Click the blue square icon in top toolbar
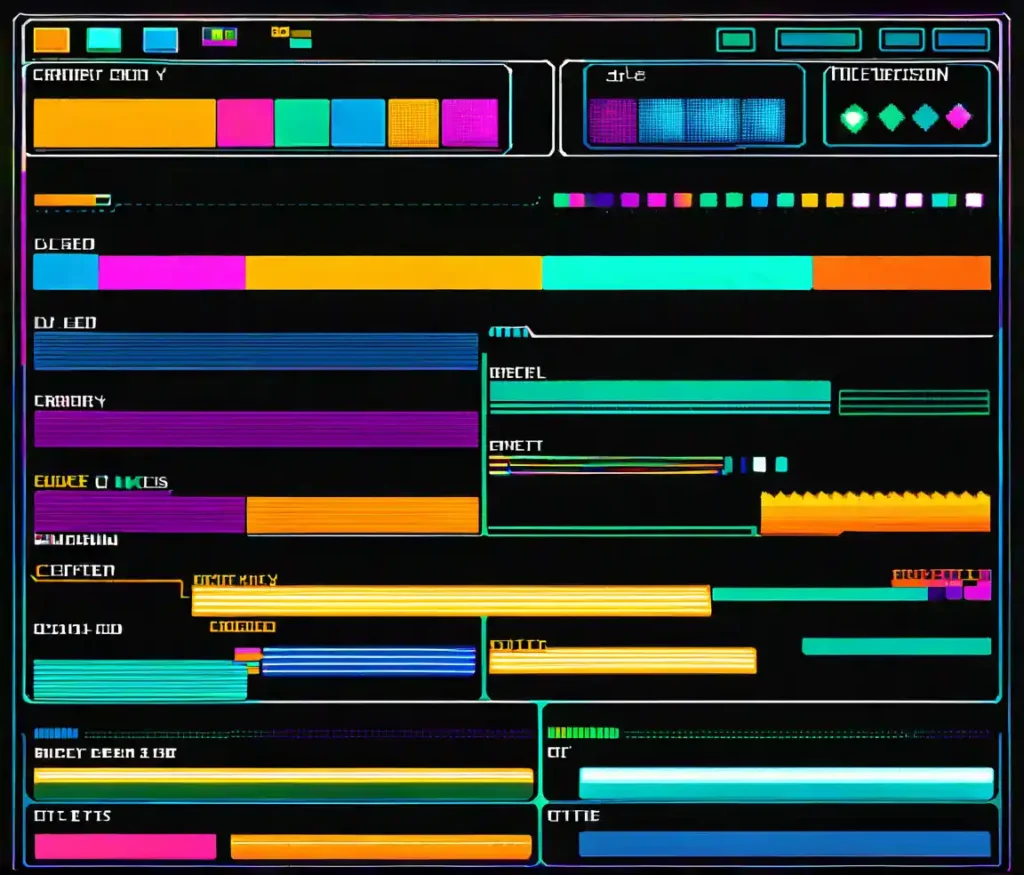Screen dimensions: 1024x875 coord(160,40)
